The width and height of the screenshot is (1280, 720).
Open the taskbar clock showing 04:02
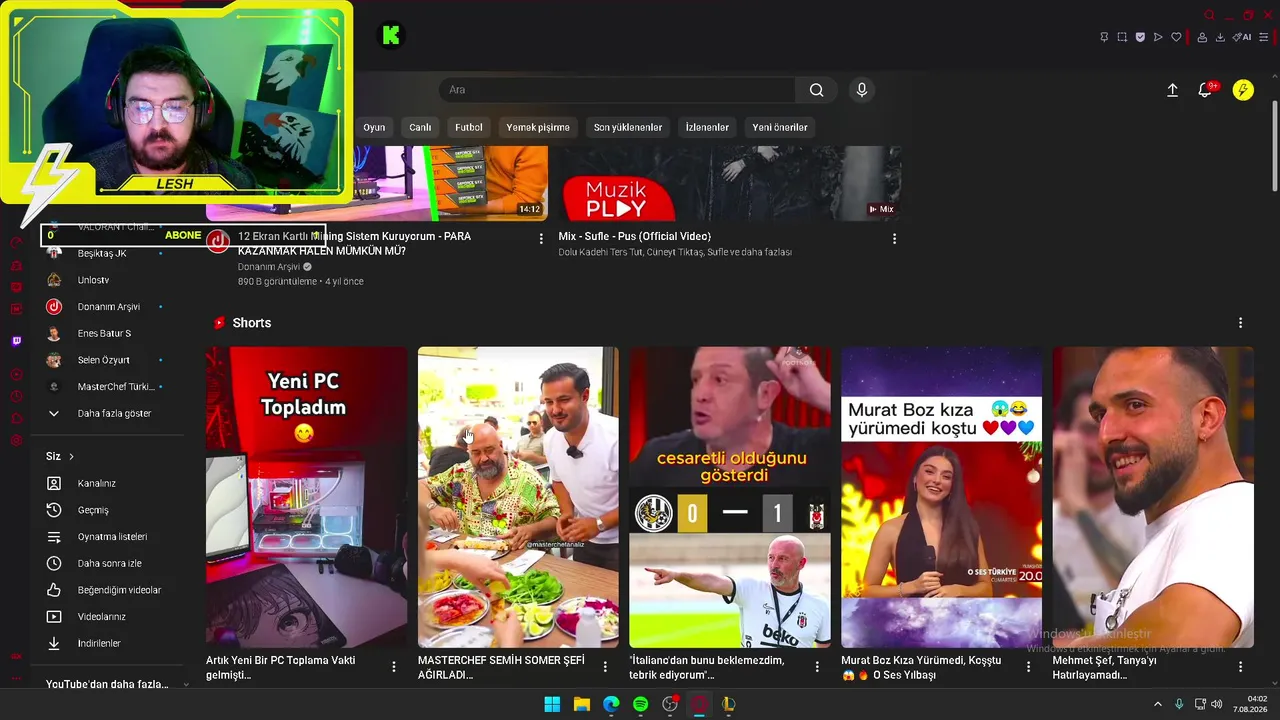1250,704
